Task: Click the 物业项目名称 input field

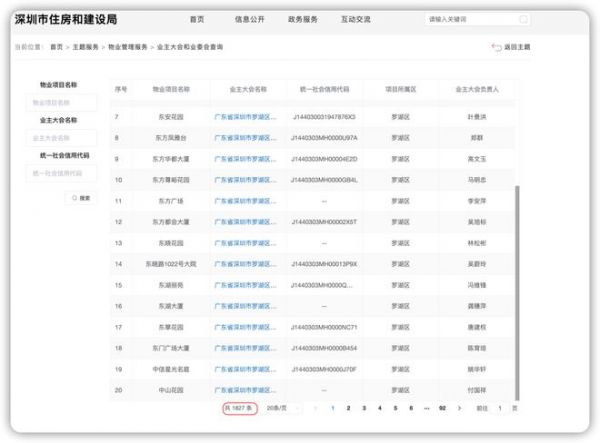Action: click(x=62, y=103)
